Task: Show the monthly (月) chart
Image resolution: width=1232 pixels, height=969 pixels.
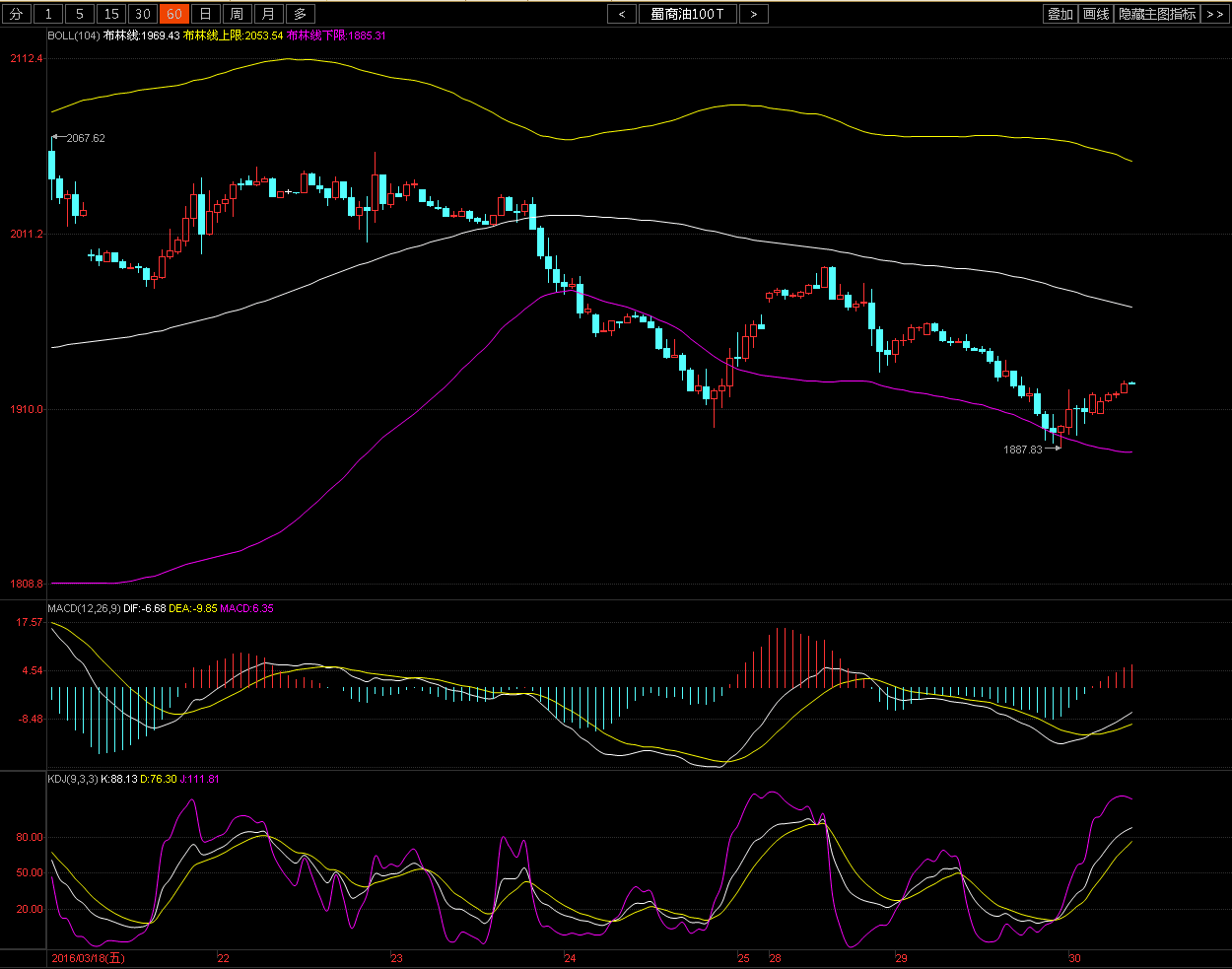Action: click(268, 14)
